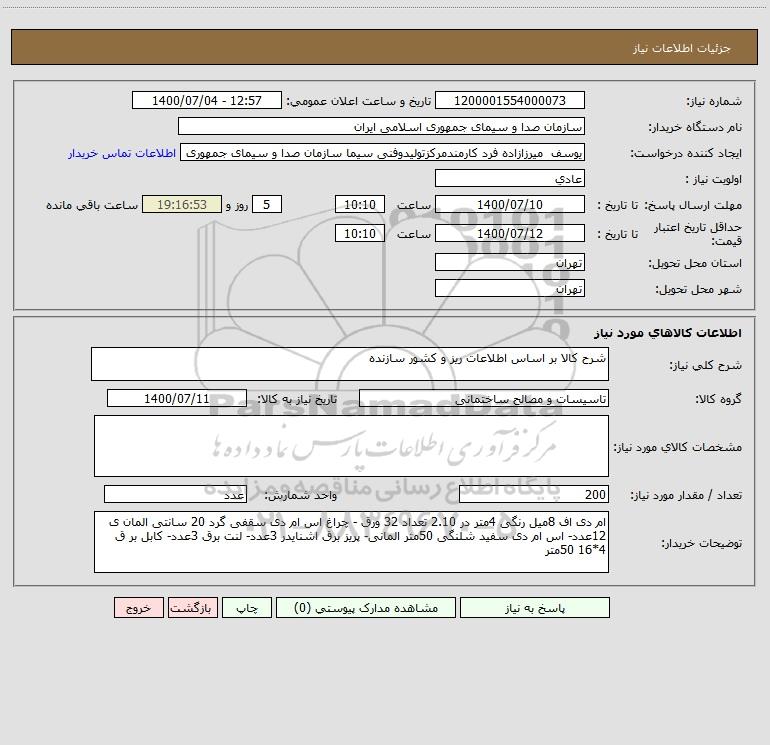Viewport: 770px width, 745px height.
Task: Click the buyer organization name field
Action: coord(381,126)
